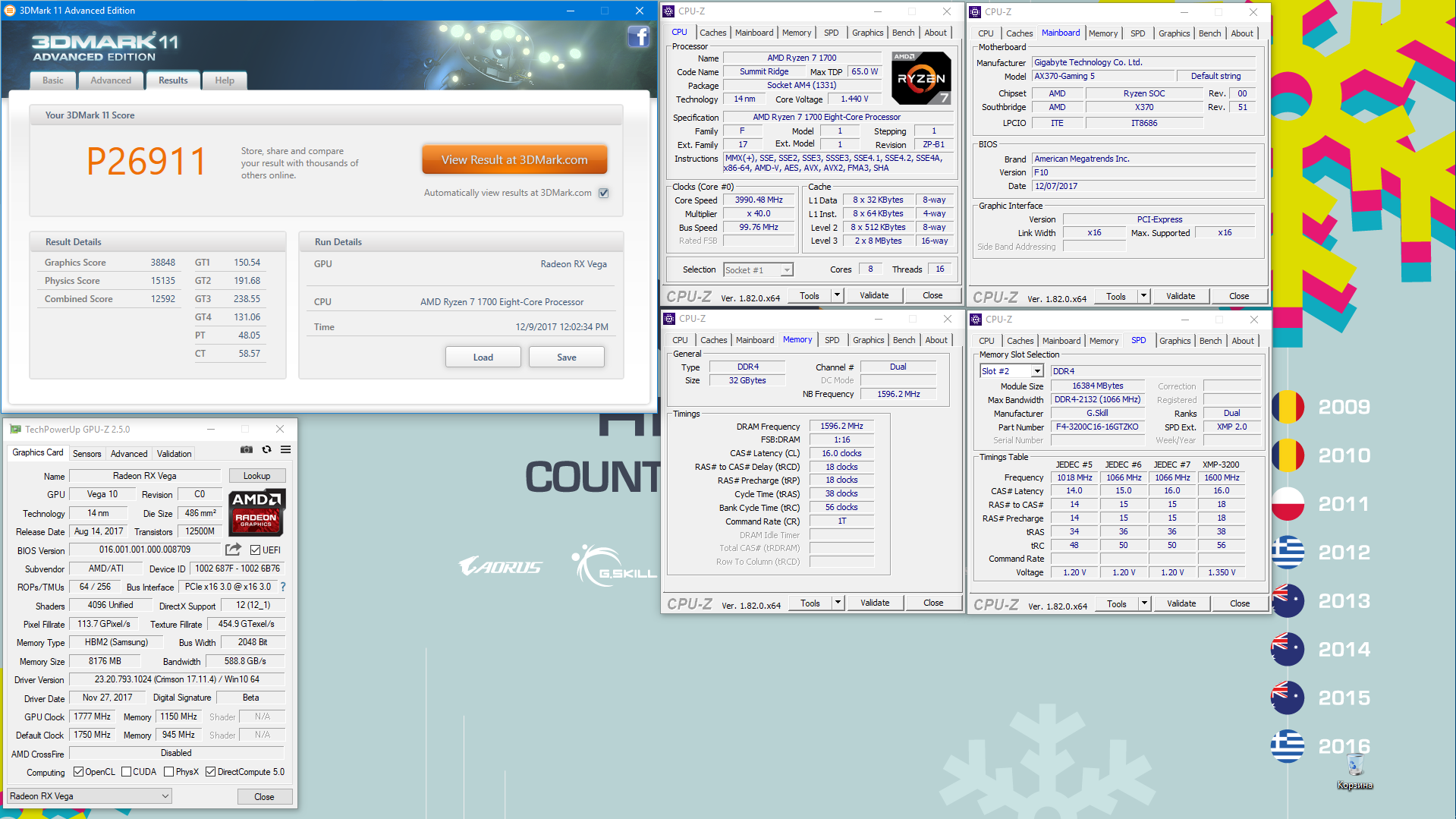
Task: Expand Tools dropdown arrow in CPU-Z Memory window
Action: point(838,603)
